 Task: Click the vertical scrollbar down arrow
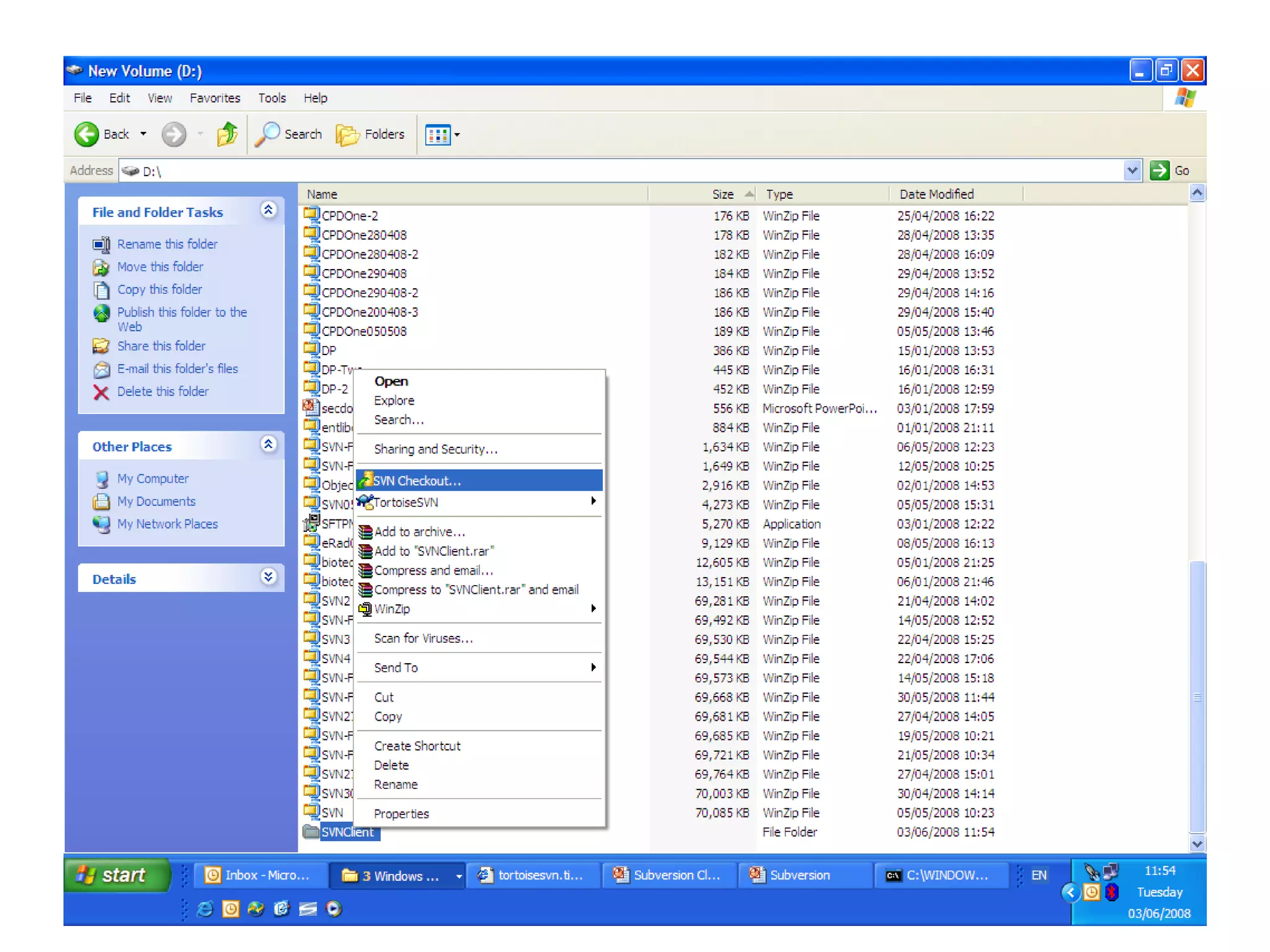click(1197, 844)
